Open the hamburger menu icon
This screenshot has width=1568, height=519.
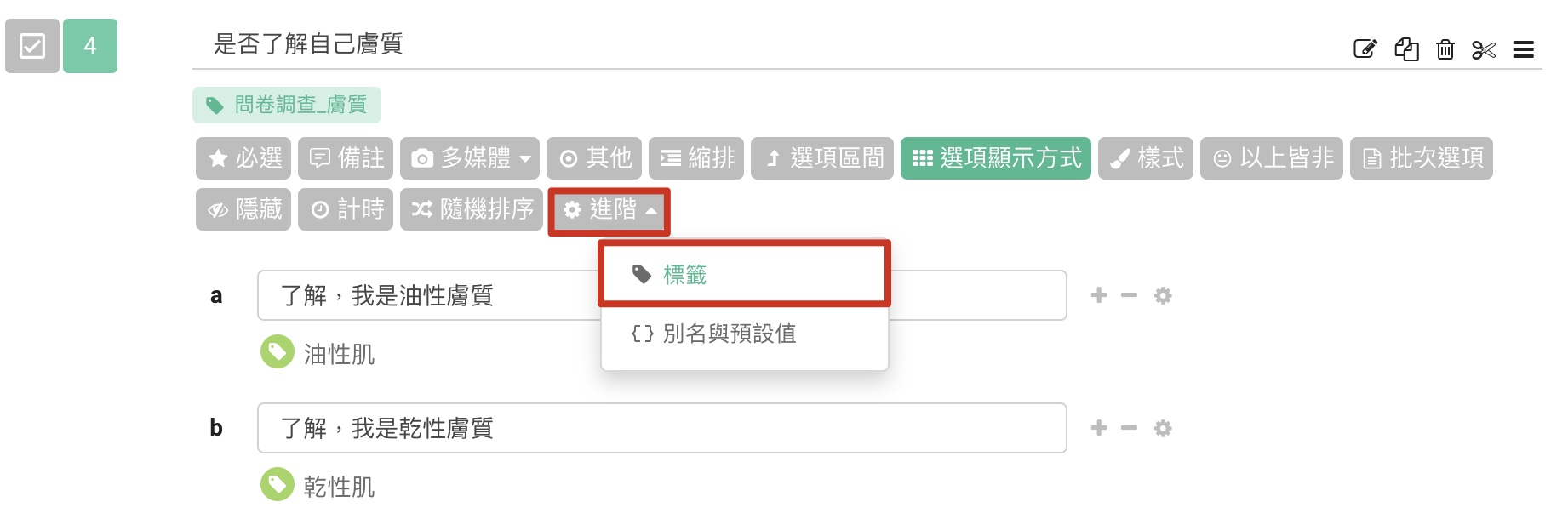pyautogui.click(x=1524, y=50)
